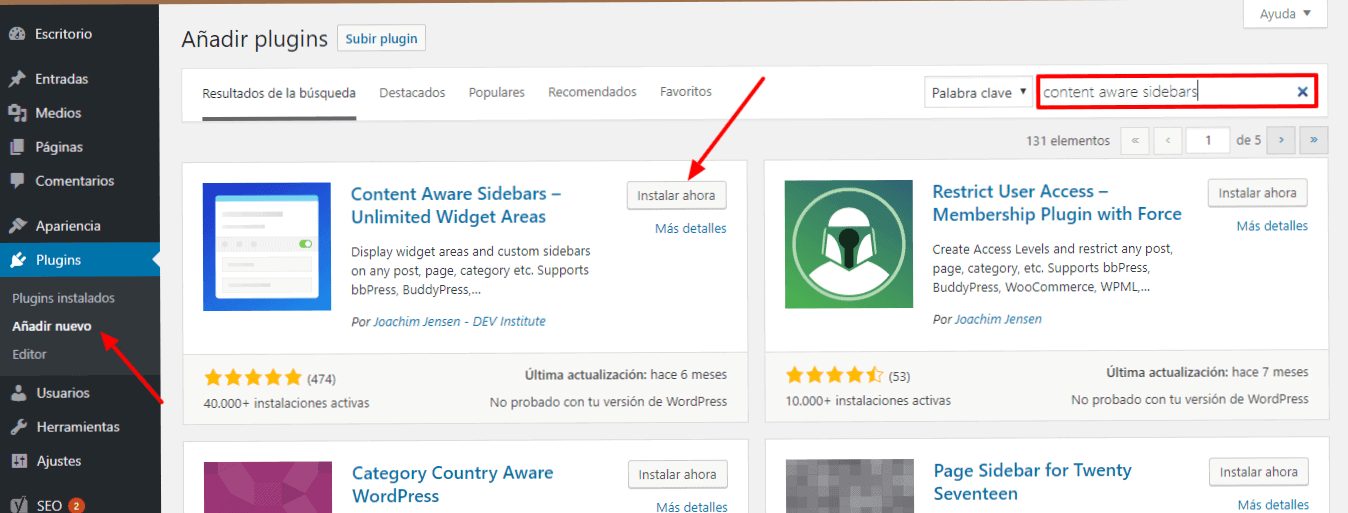
Task: Open Page Sidebar for Twenty Seventeen thumbnail
Action: (x=849, y=486)
